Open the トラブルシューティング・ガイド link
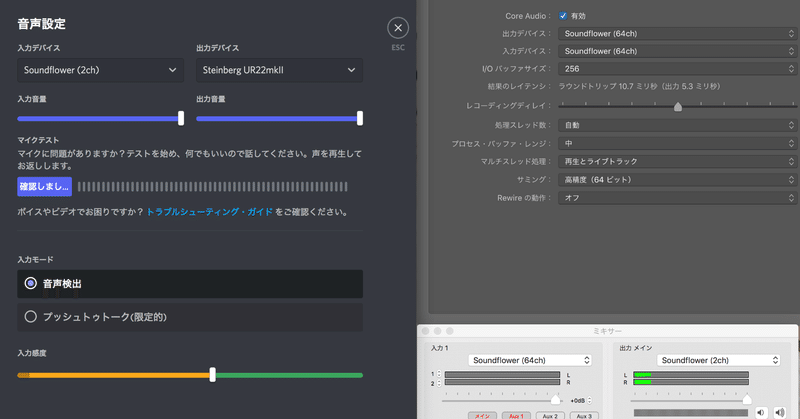The width and height of the screenshot is (800, 419). point(210,212)
